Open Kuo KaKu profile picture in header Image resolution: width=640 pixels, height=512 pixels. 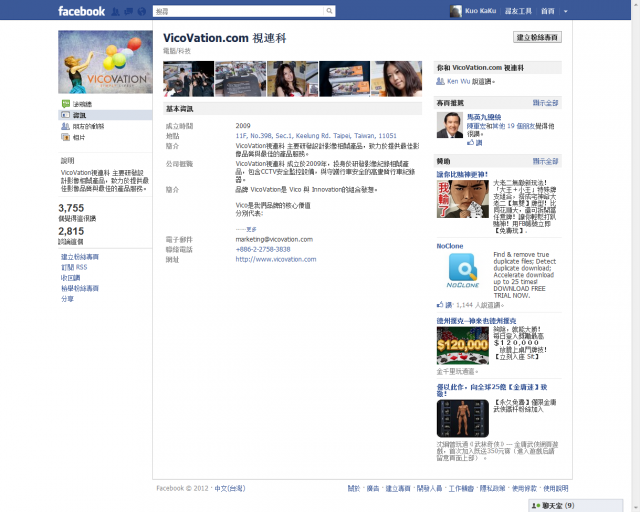tap(456, 11)
